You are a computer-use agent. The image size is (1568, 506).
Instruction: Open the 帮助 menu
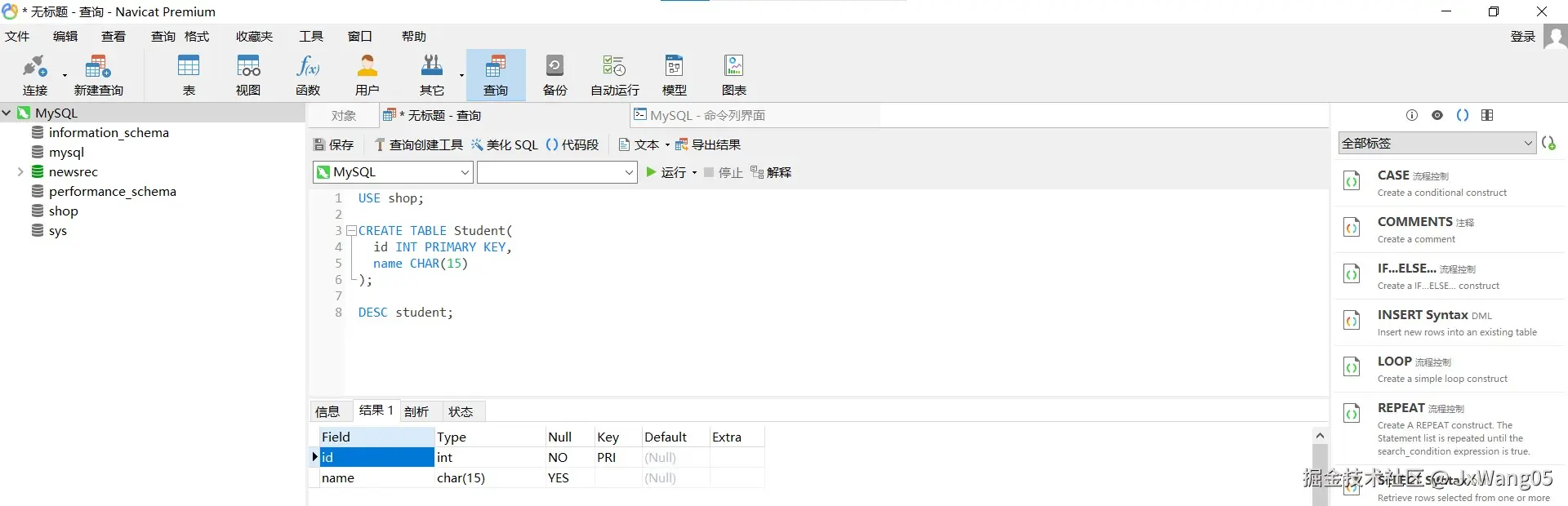[414, 37]
